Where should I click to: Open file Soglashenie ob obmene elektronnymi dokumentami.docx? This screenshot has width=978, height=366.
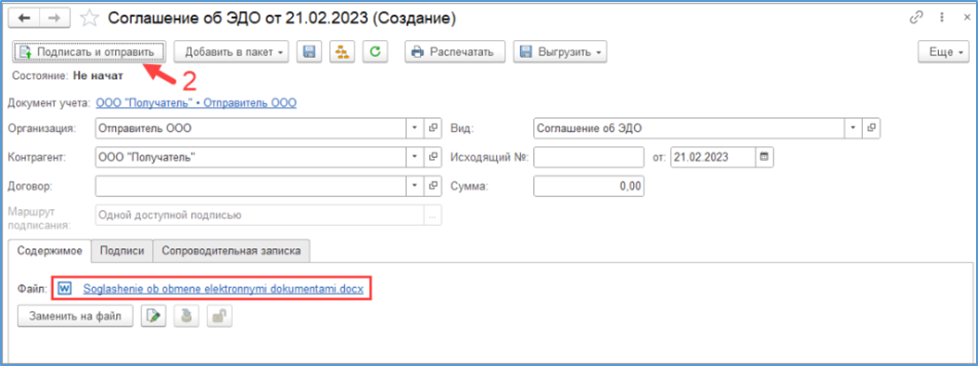[223, 289]
